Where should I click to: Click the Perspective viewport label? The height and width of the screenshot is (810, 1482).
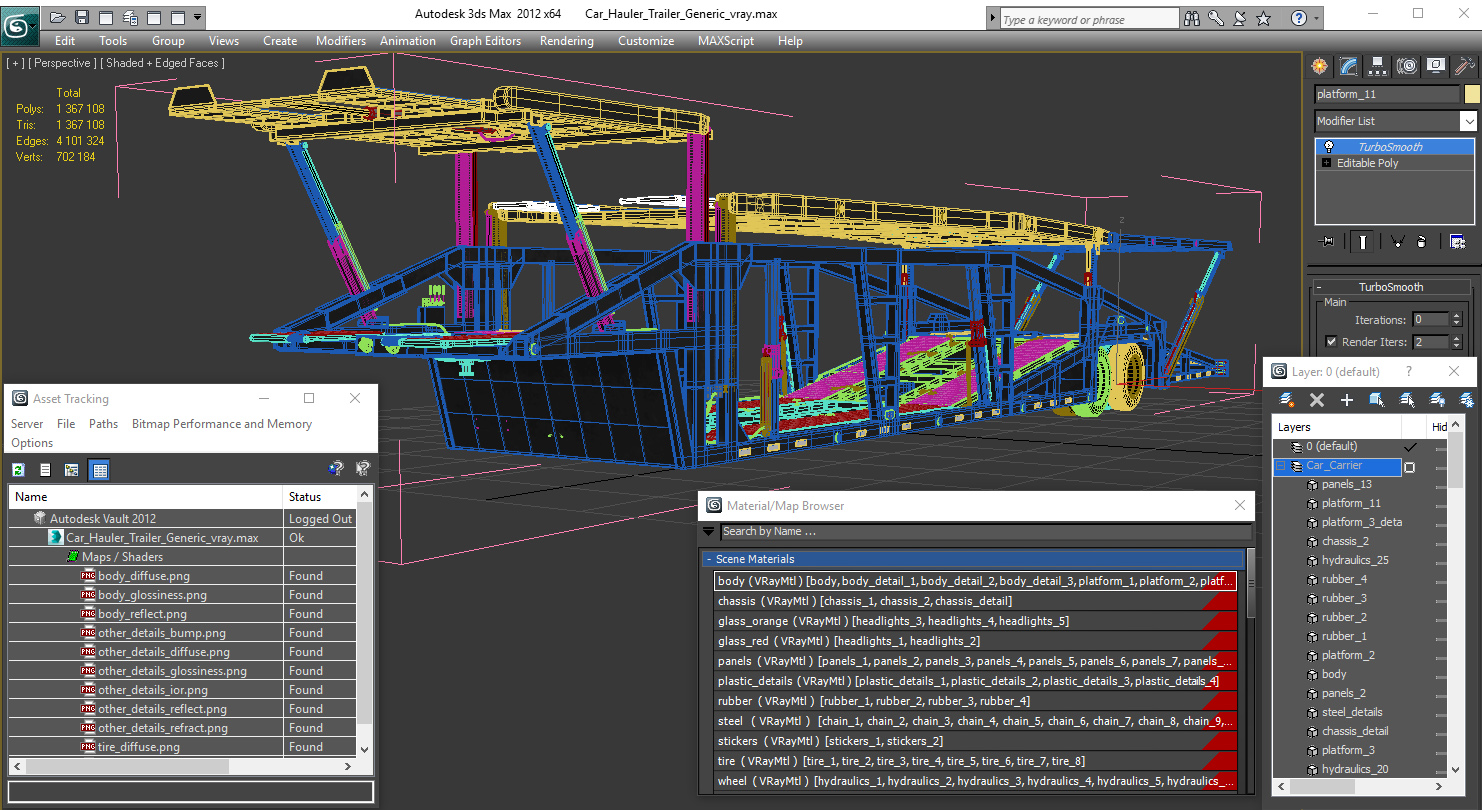click(x=62, y=63)
